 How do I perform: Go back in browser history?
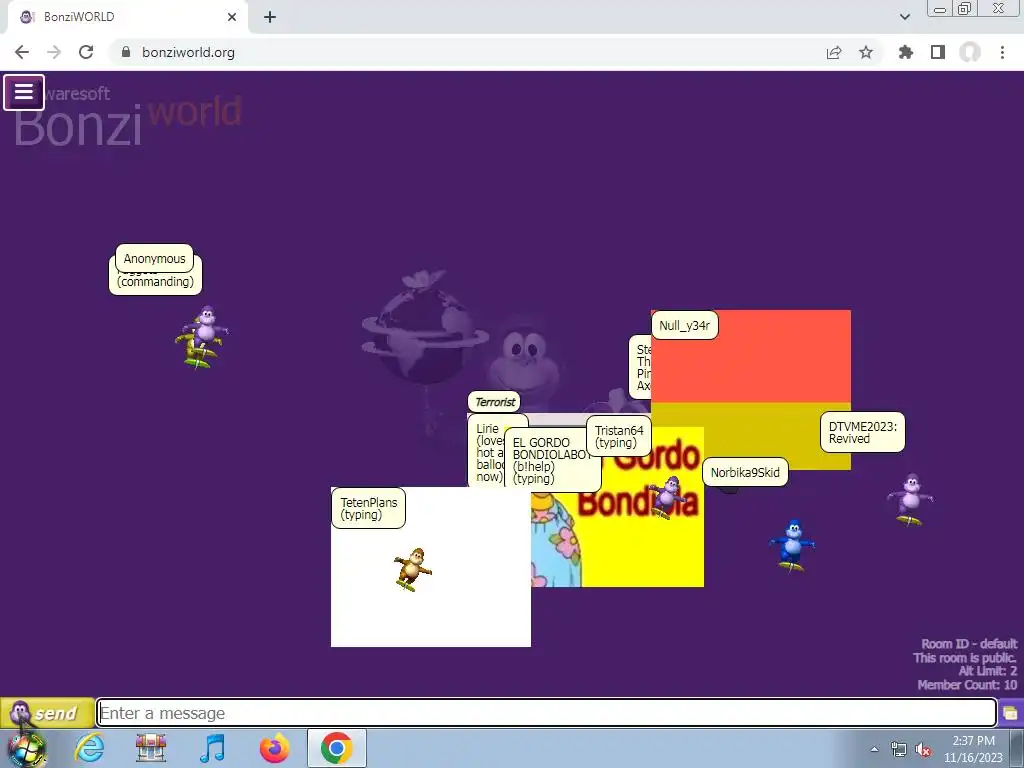pyautogui.click(x=22, y=52)
